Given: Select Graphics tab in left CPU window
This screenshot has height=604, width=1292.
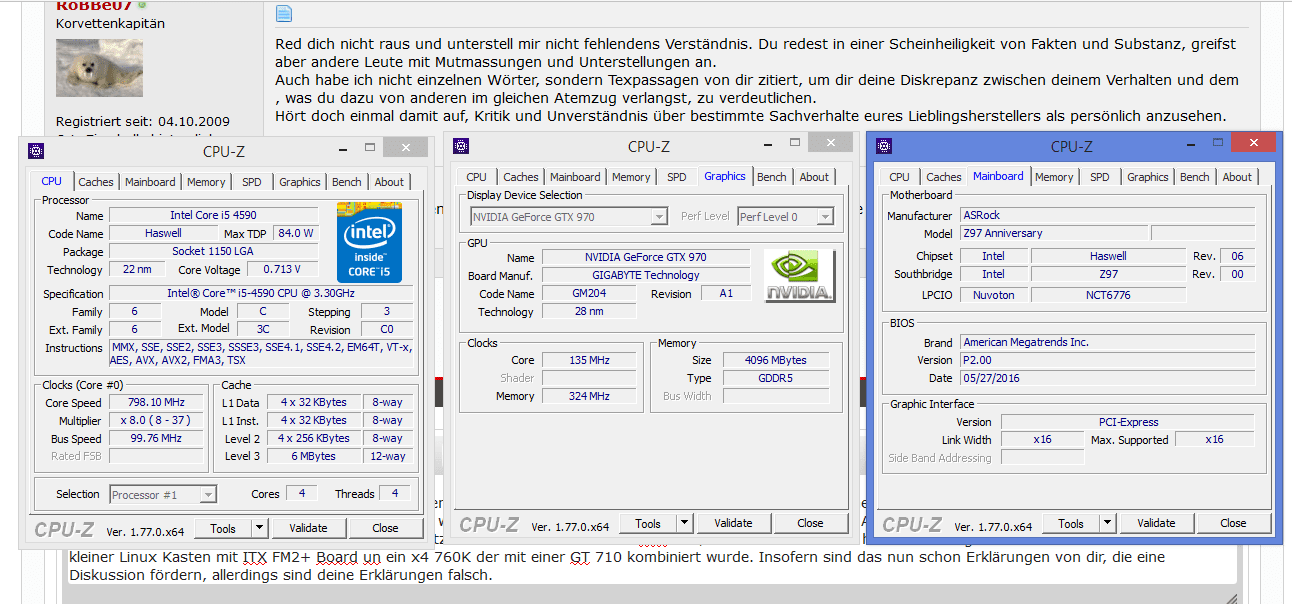Looking at the screenshot, I should (300, 182).
